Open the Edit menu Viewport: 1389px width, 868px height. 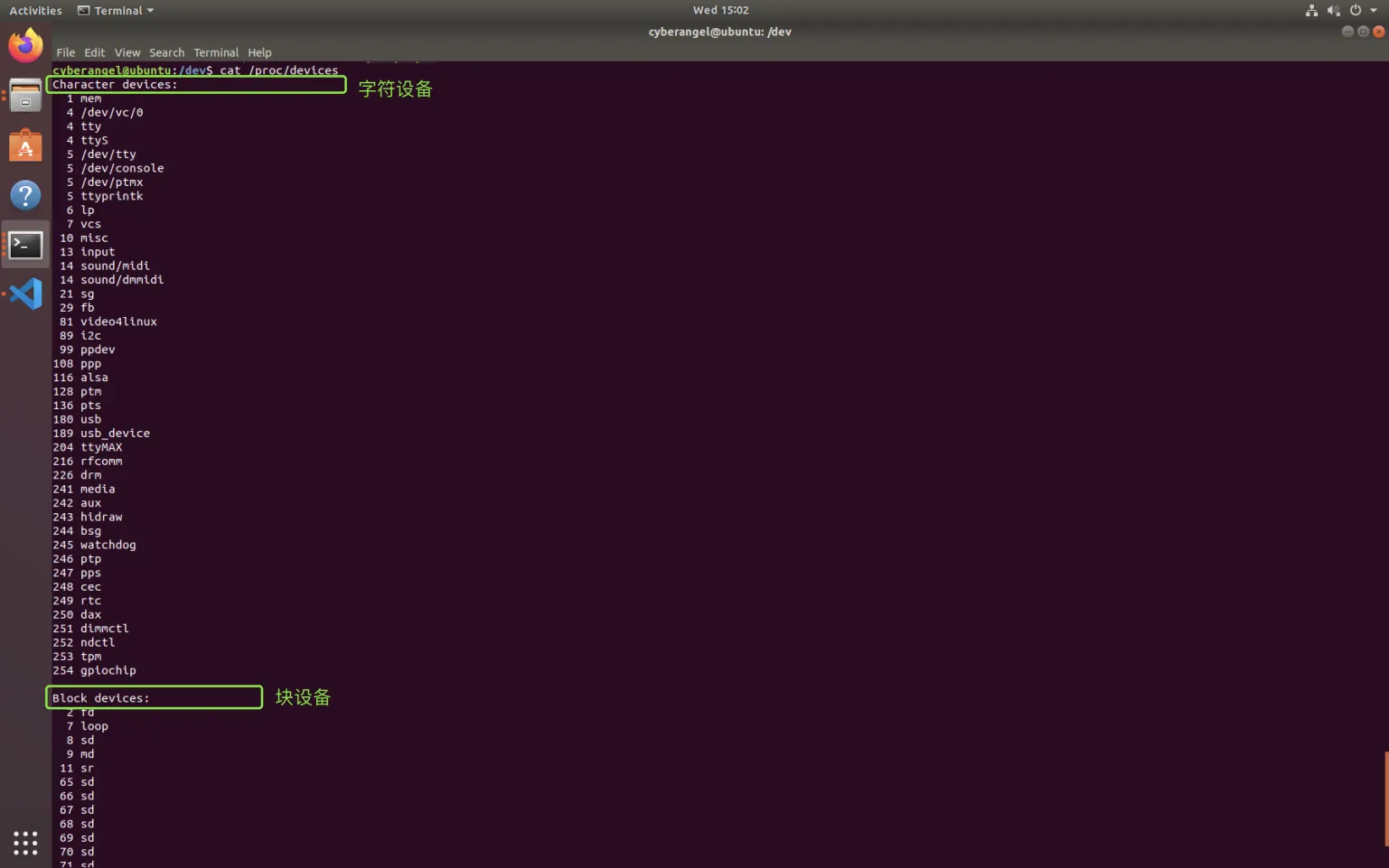pyautogui.click(x=95, y=52)
